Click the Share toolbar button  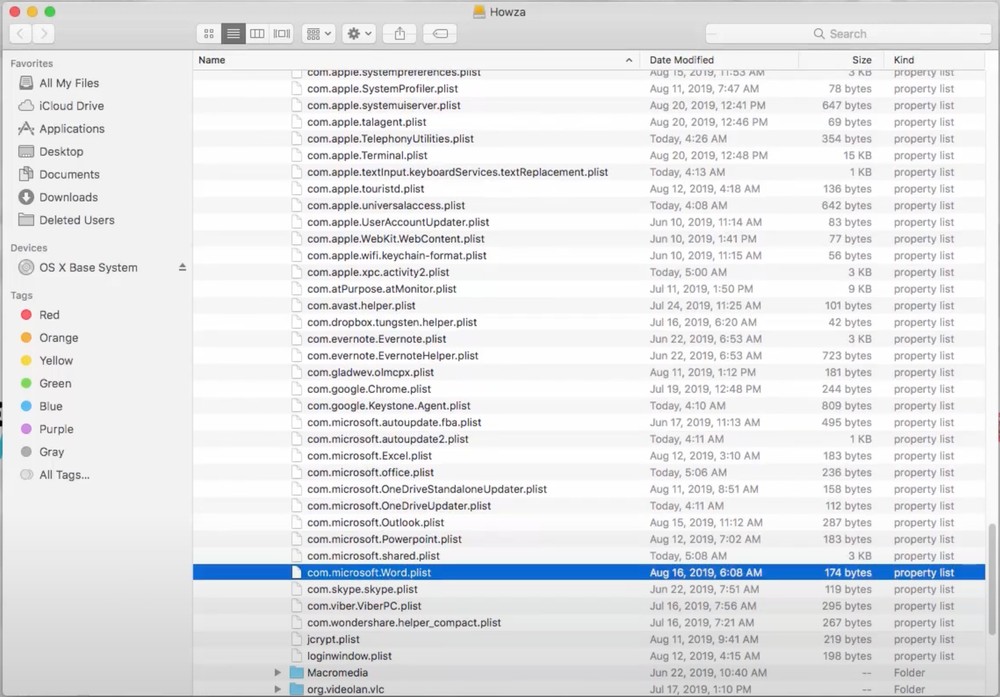point(400,34)
